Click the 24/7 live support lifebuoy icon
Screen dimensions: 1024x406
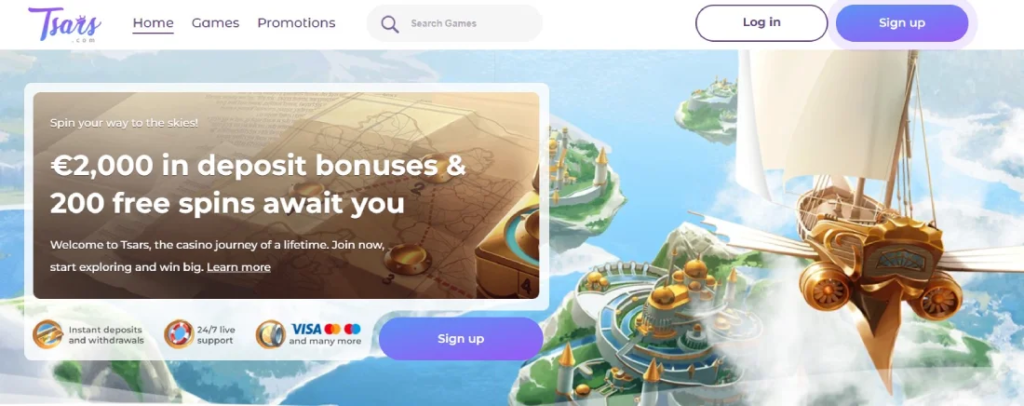point(178,334)
